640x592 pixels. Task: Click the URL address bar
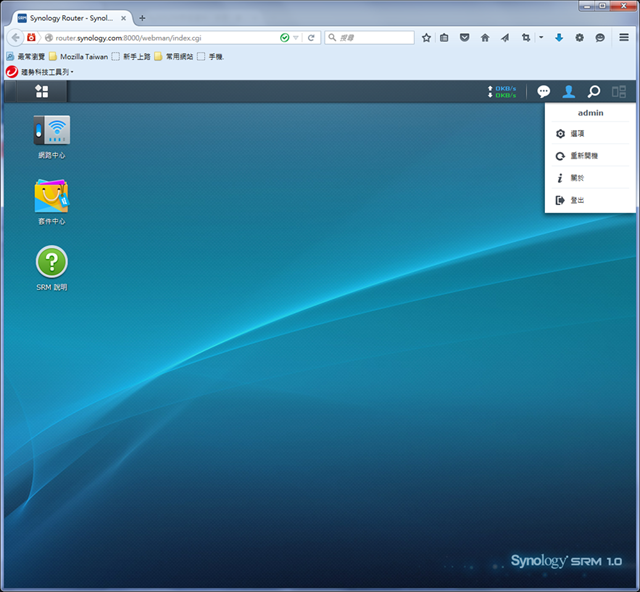click(x=161, y=38)
